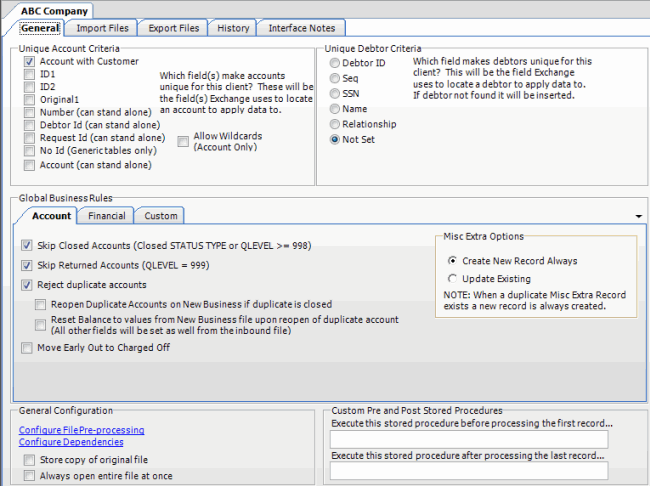
Task: Enable the Allow Wildcards checkbox
Action: (183, 143)
